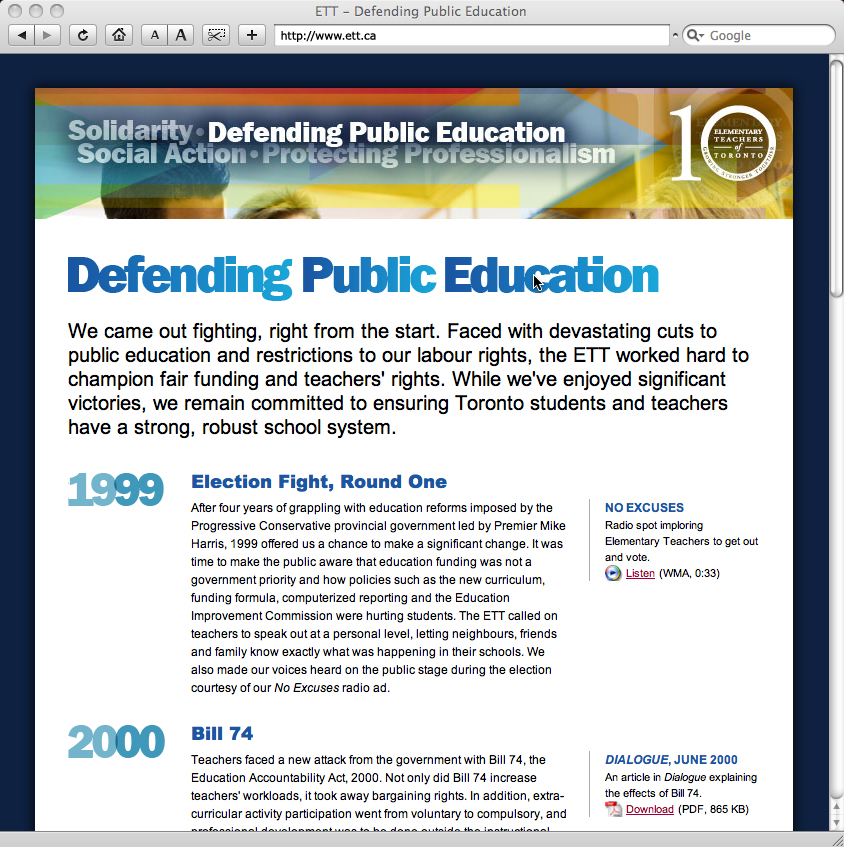844x847 pixels.
Task: Click the "(WMA, 0:33)" file info text
Action: click(689, 573)
